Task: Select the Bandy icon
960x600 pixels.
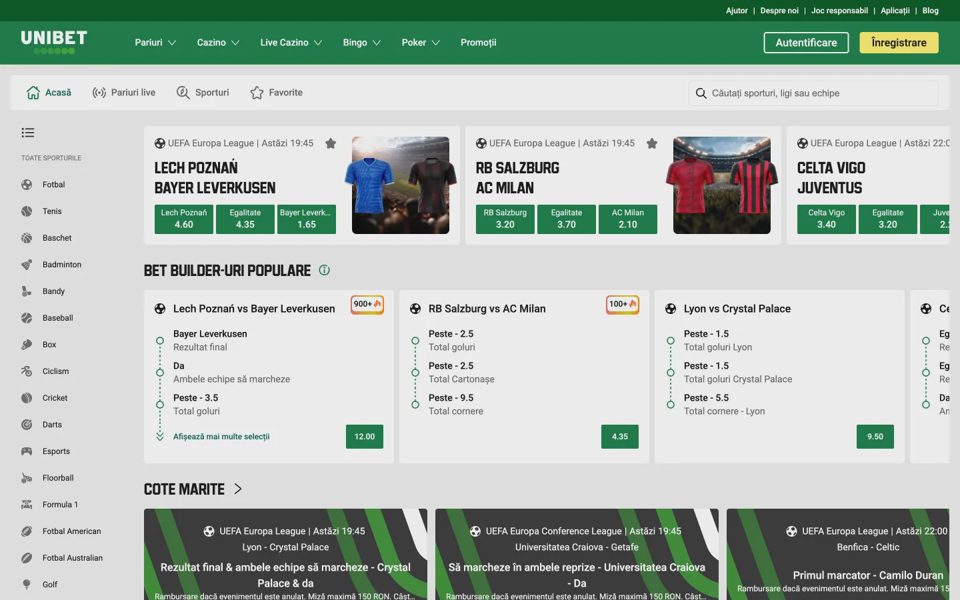Action: click(x=26, y=291)
